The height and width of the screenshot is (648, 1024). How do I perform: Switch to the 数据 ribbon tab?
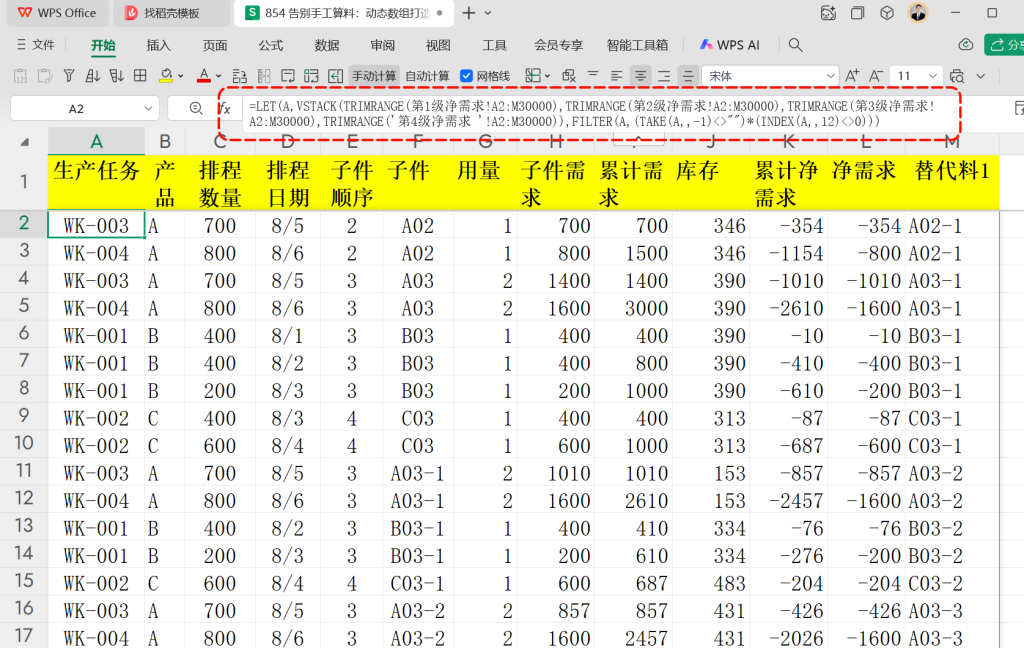tap(327, 45)
